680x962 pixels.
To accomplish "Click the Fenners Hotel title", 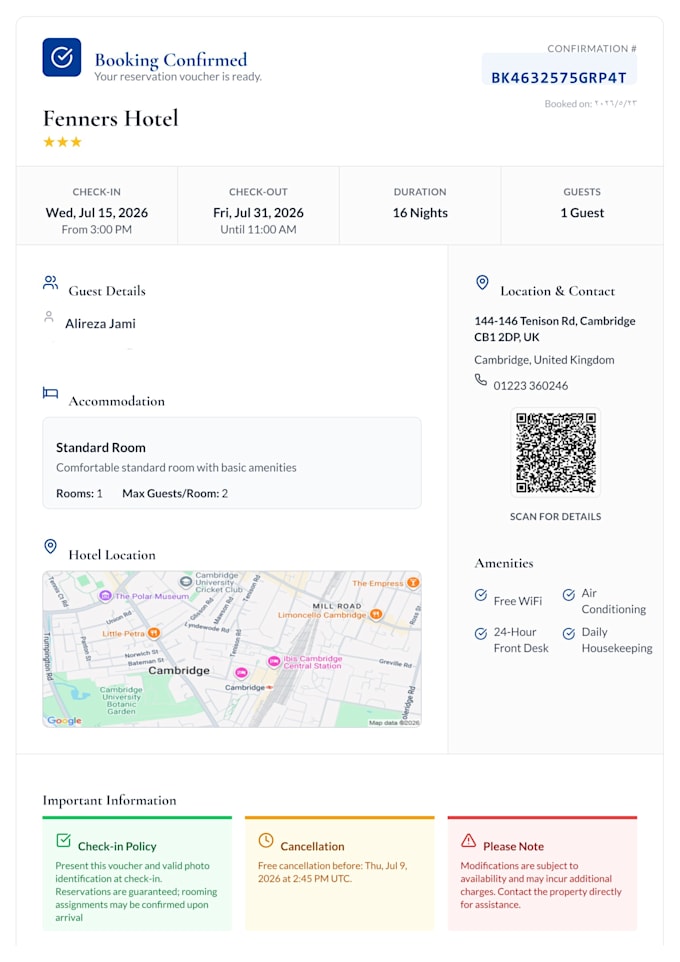I will (110, 118).
